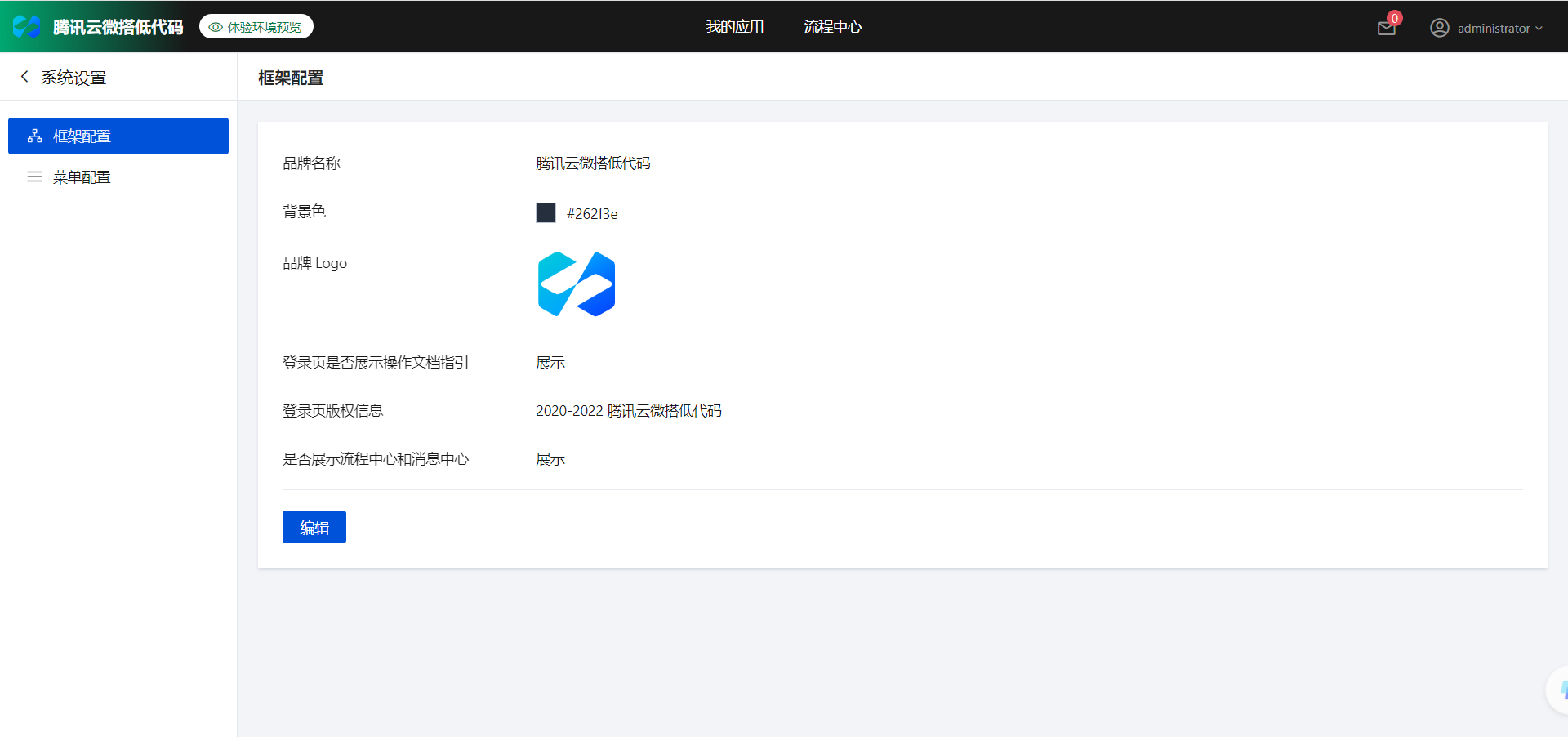Click the 背景色 field label

pos(304,212)
